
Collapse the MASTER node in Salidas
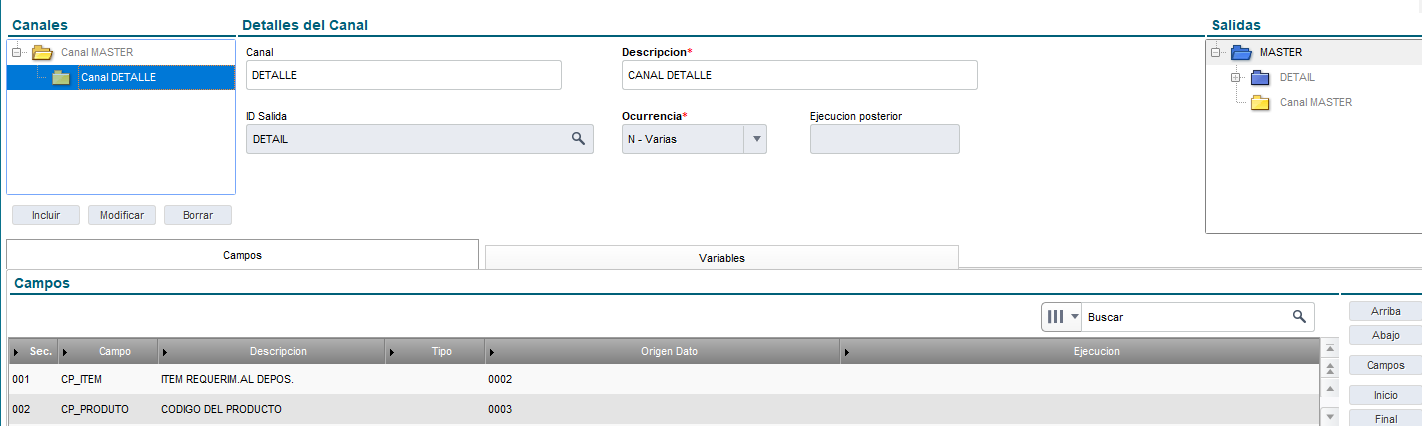pyautogui.click(x=1215, y=52)
